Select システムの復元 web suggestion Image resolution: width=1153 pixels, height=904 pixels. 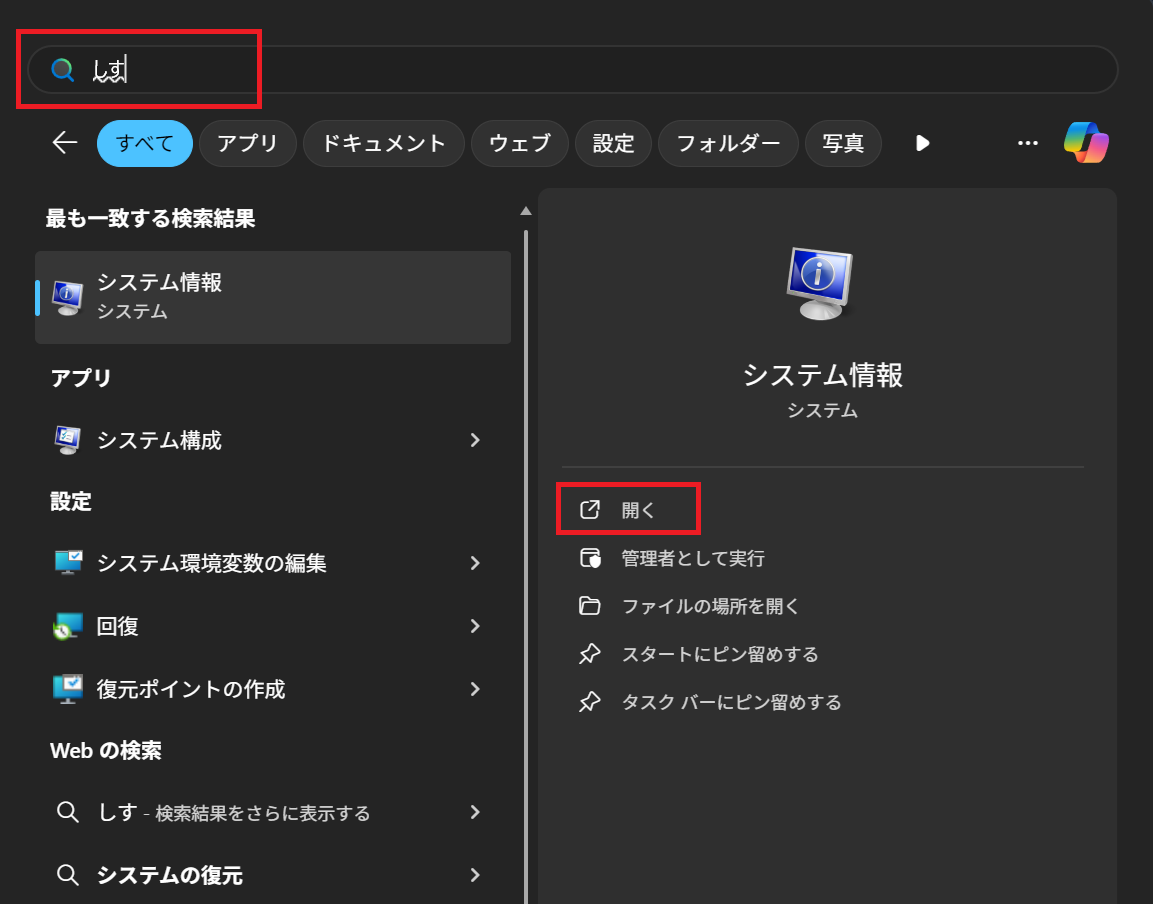[x=273, y=875]
